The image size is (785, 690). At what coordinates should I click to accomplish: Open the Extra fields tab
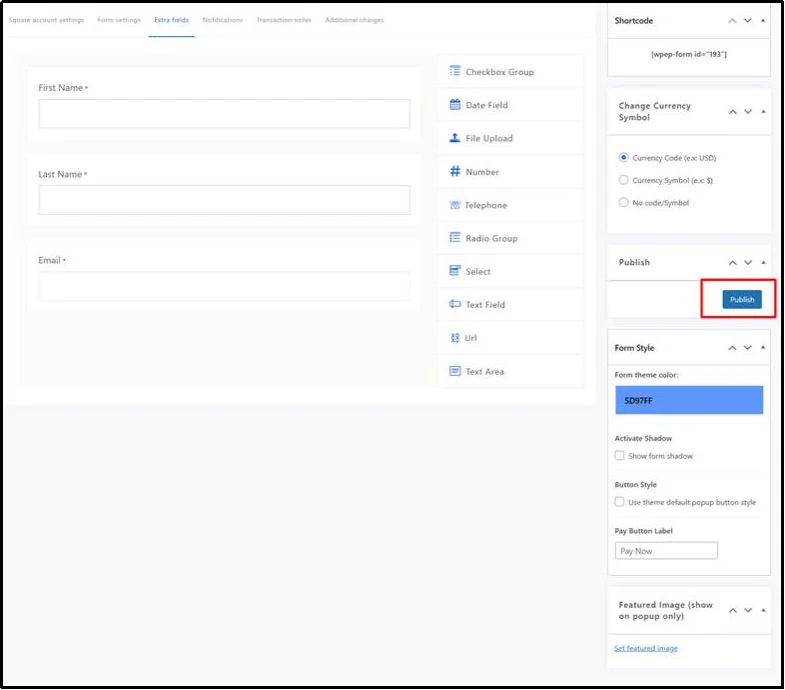point(171,20)
